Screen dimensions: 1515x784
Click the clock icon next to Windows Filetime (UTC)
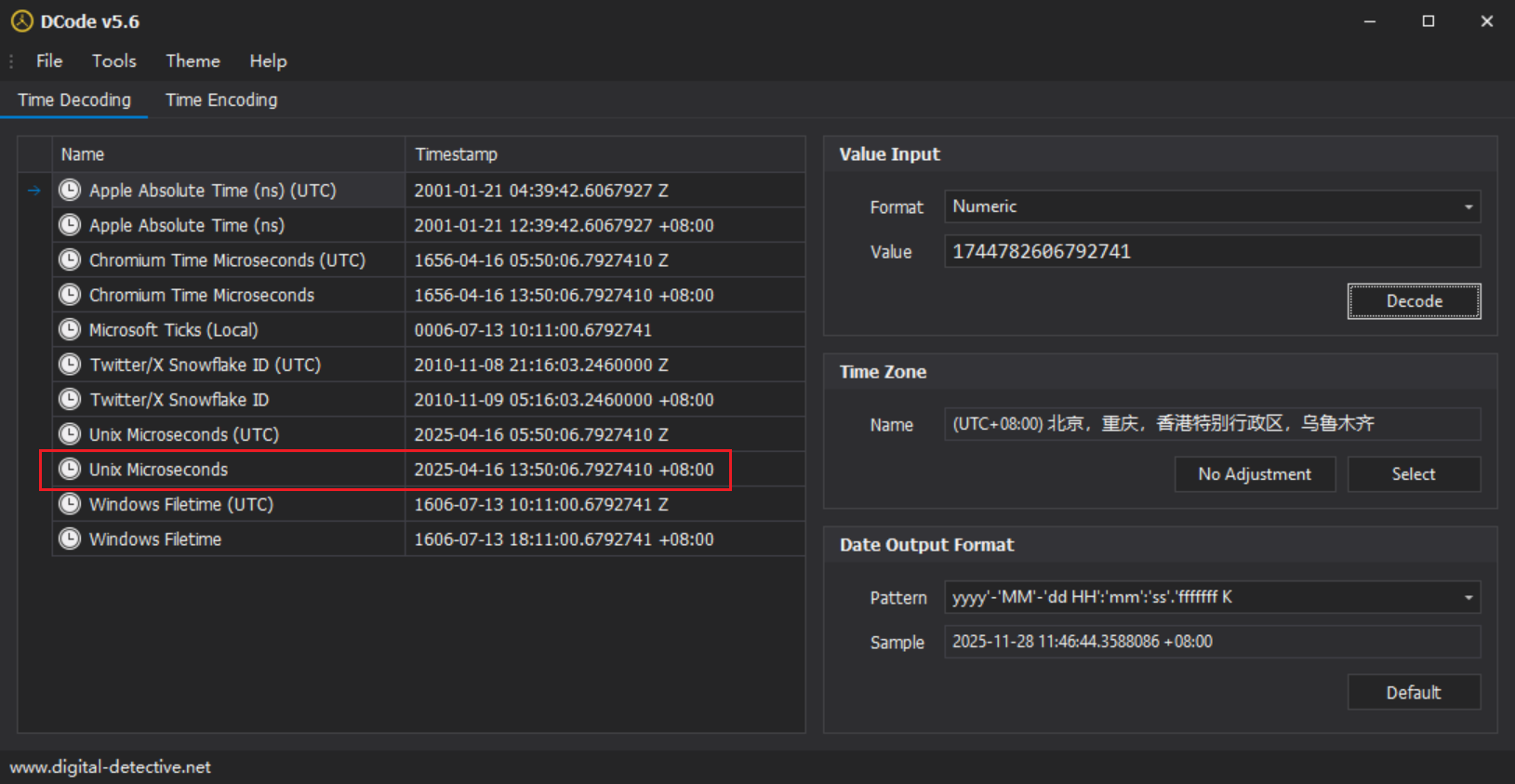point(70,504)
